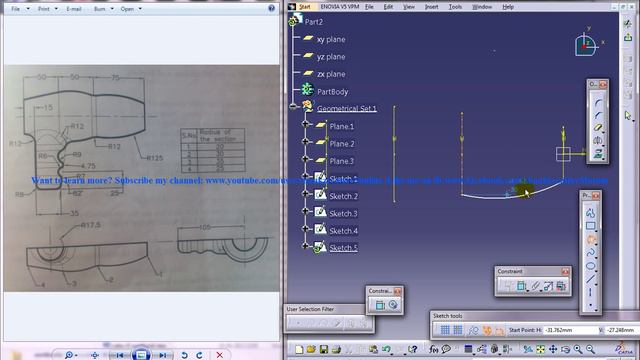Open the CATIA Edit menu

[388, 7]
